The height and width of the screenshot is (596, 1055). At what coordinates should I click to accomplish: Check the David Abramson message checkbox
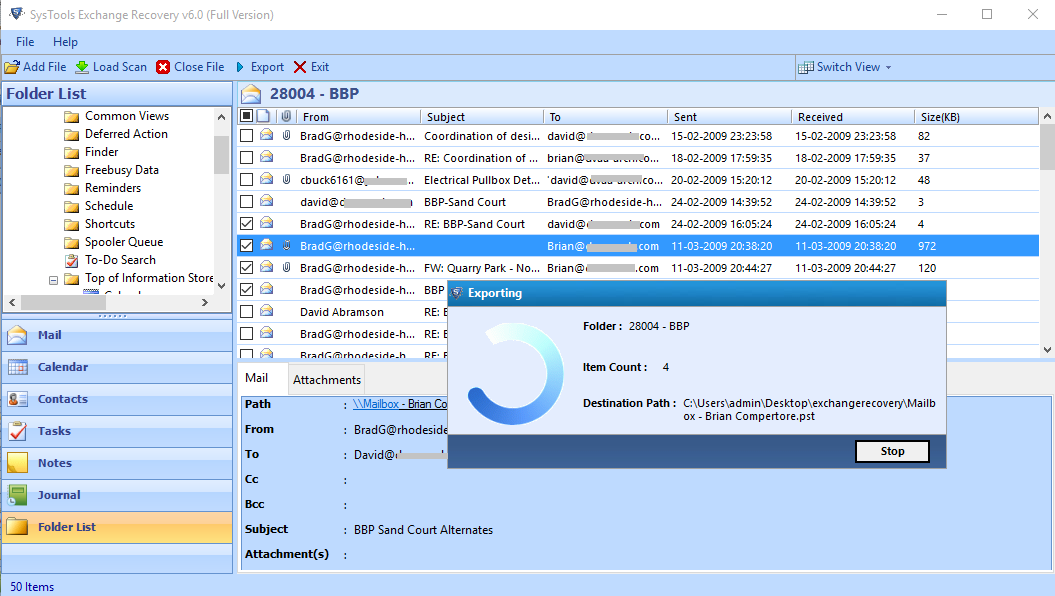click(x=246, y=311)
